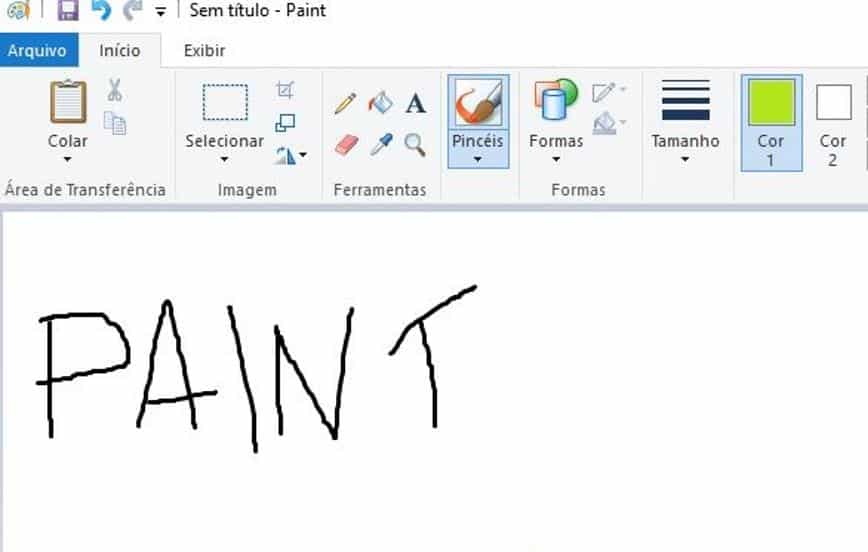868x552 pixels.
Task: Click the resize image icon
Action: tap(285, 123)
